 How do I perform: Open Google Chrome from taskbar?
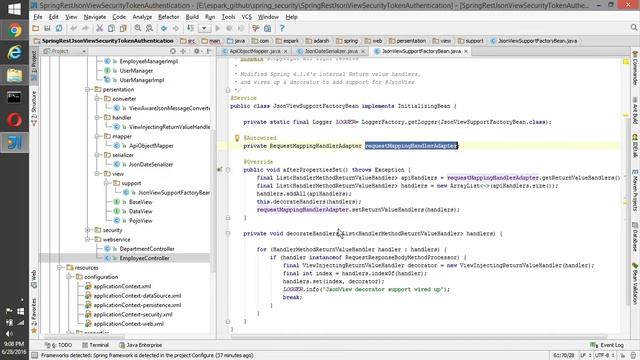tap(14, 31)
